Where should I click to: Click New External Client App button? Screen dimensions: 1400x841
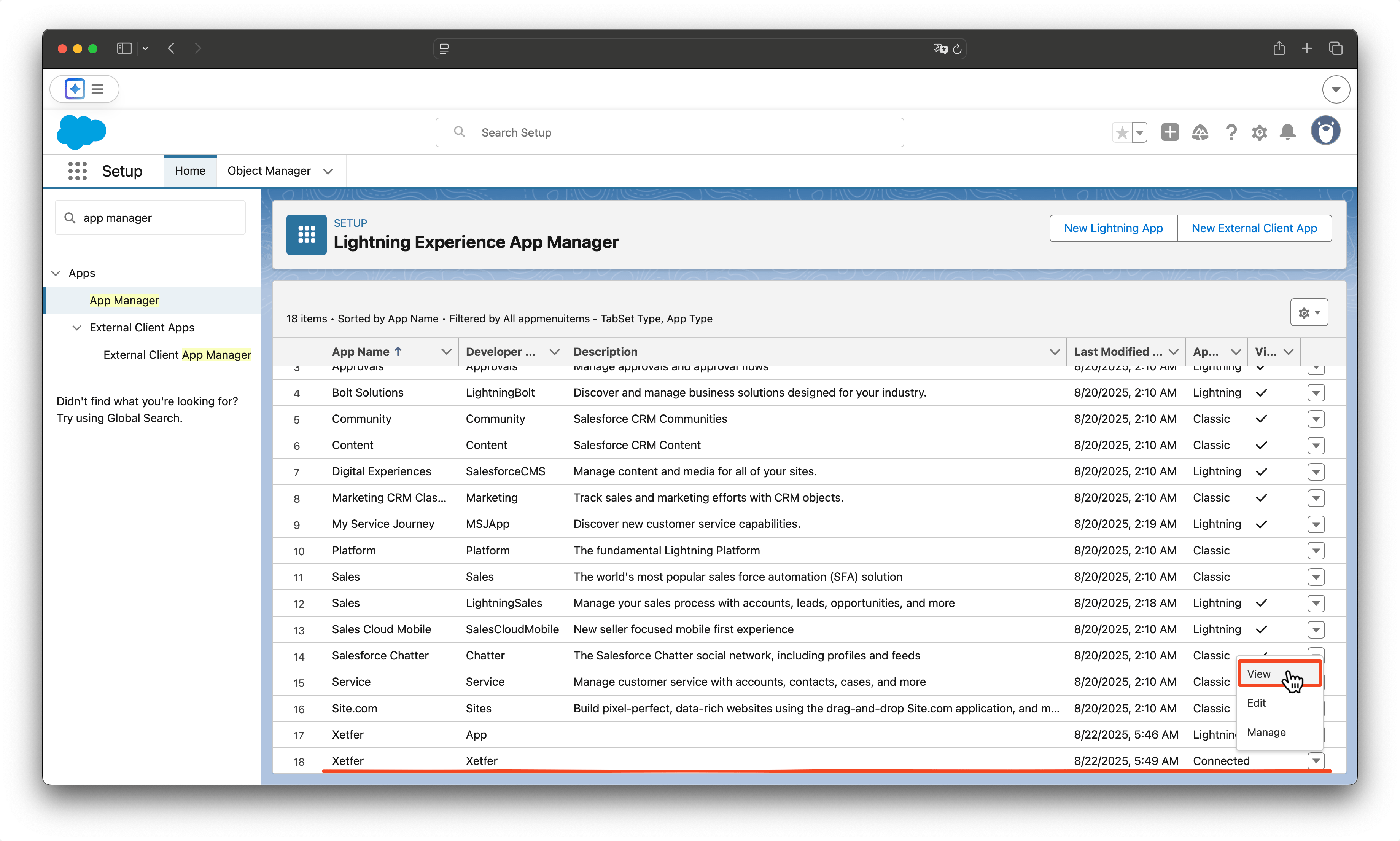click(x=1254, y=228)
